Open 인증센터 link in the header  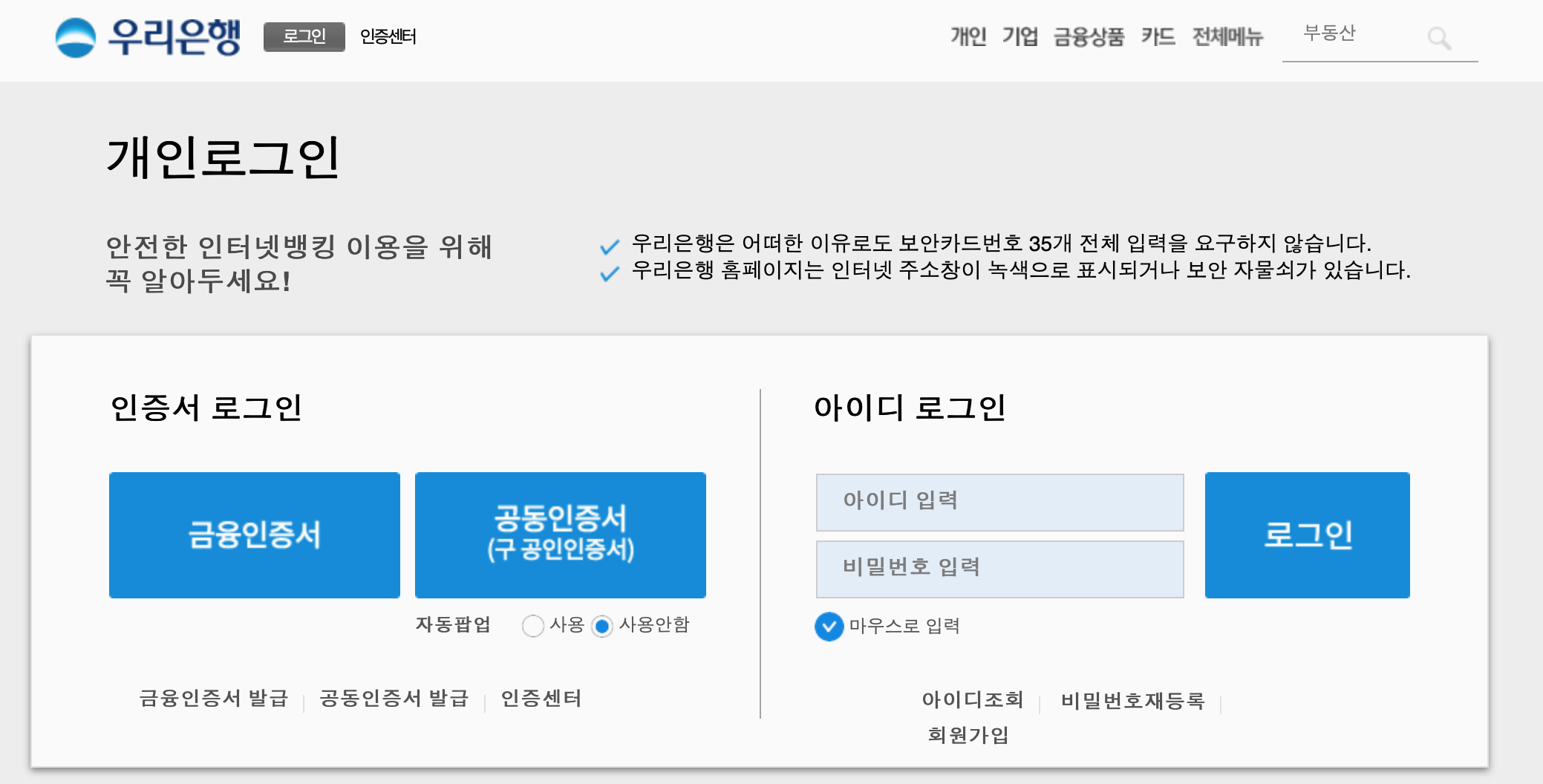388,36
